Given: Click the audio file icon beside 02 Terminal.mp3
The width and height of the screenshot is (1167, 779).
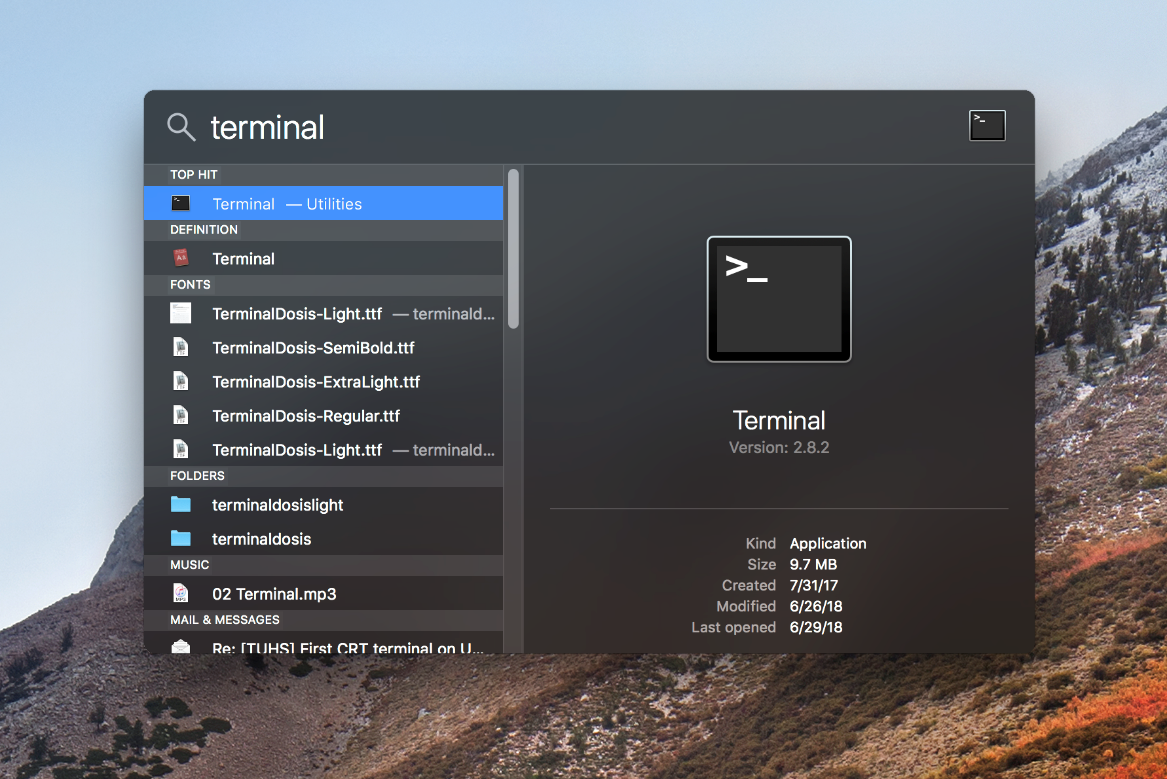Looking at the screenshot, I should pyautogui.click(x=181, y=593).
